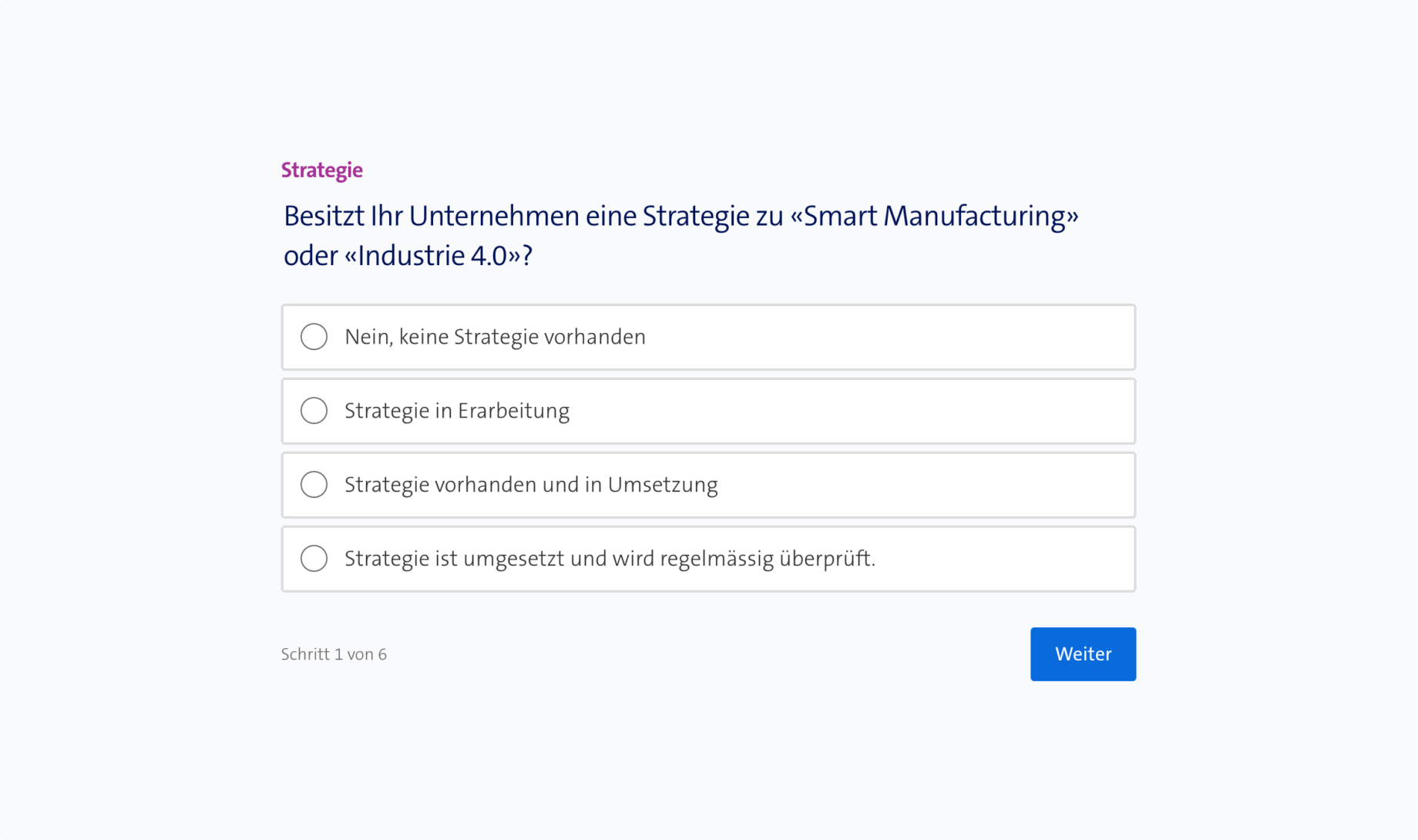Select the radio circle for 'Nein, keine Strategie vorhanden'
Screen dimensions: 1418x840
[314, 337]
